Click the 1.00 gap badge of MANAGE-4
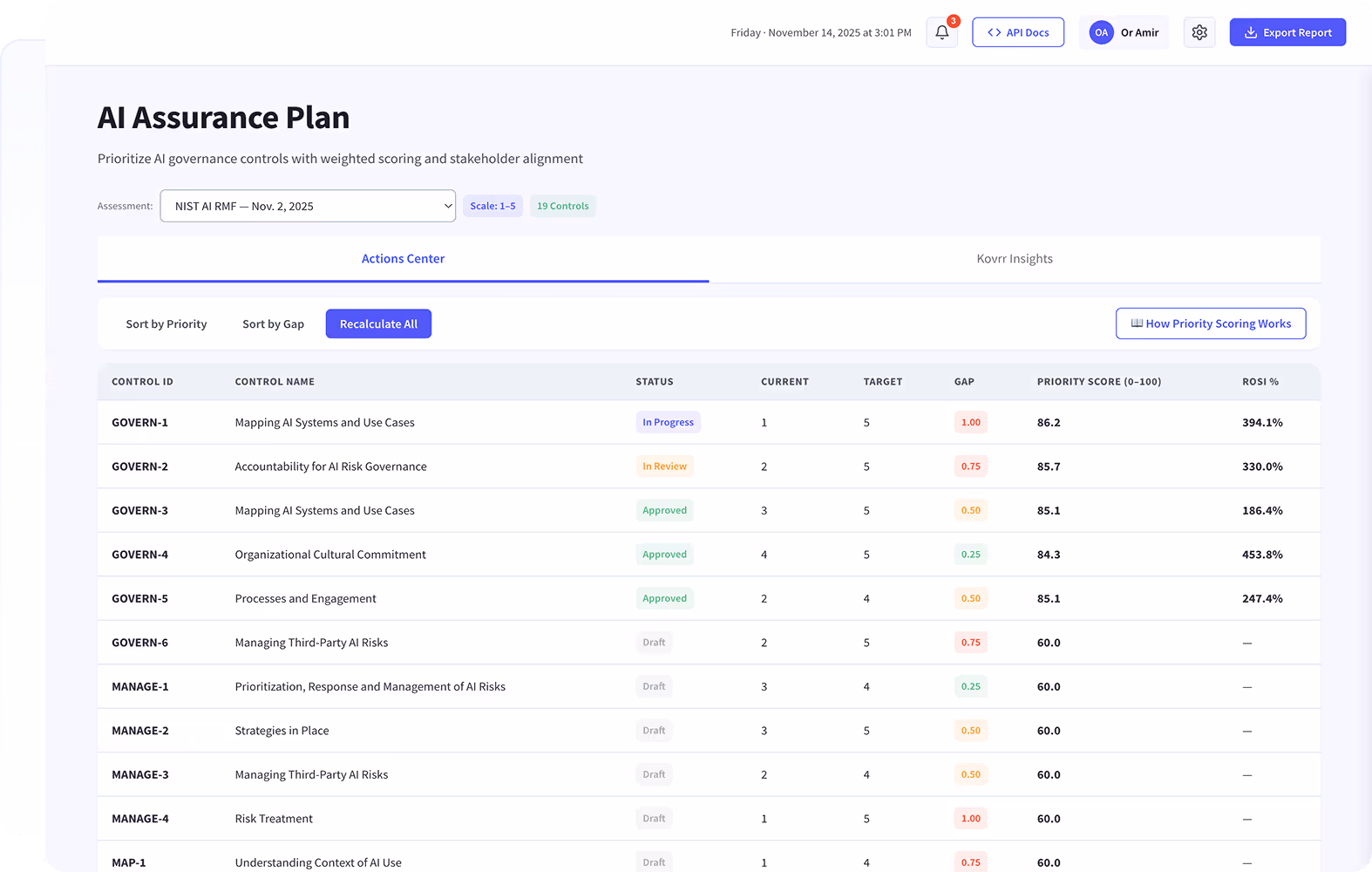Screen dimensions: 1372x872 pyautogui.click(x=970, y=819)
